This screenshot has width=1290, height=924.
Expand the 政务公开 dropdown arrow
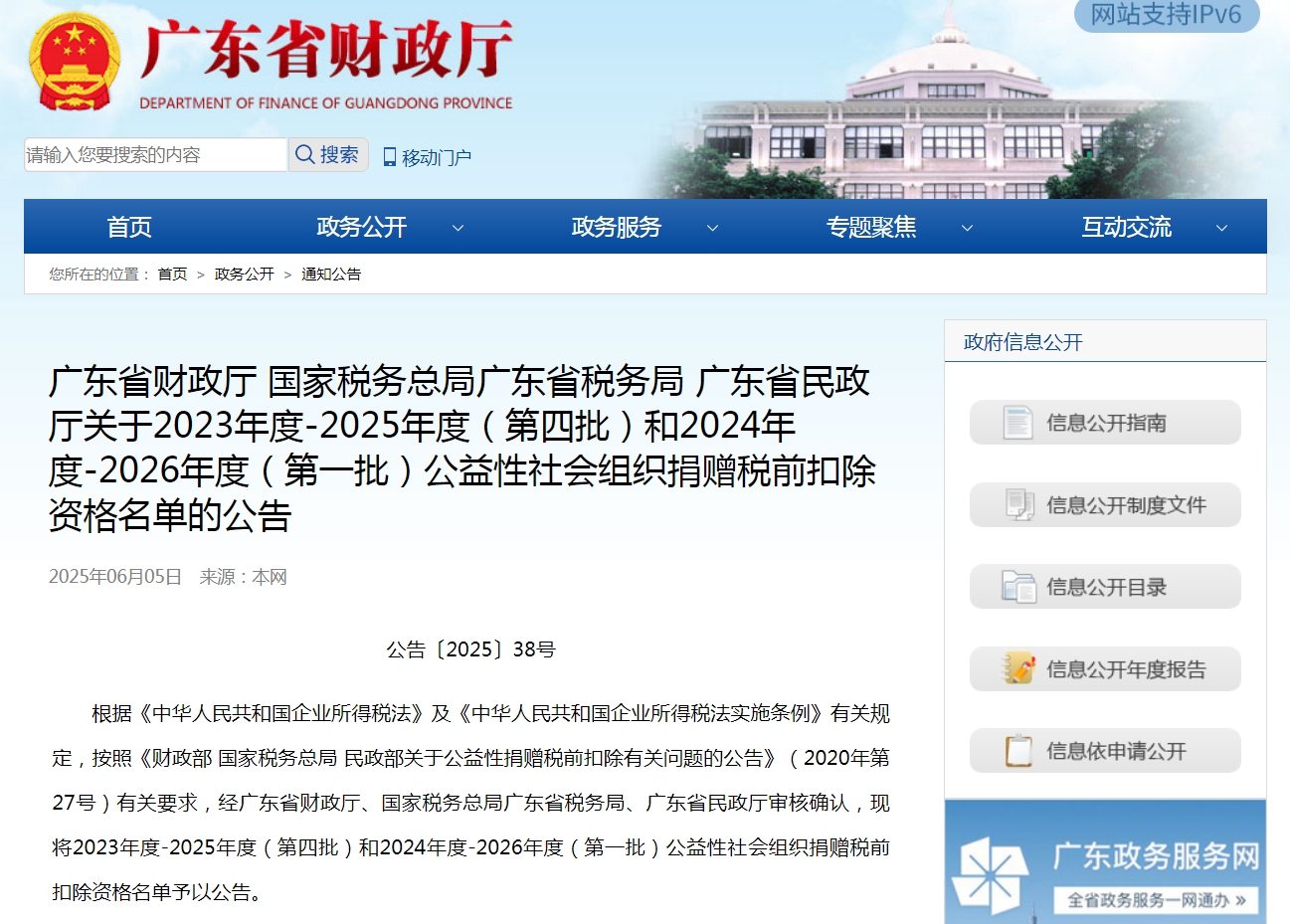(x=458, y=228)
